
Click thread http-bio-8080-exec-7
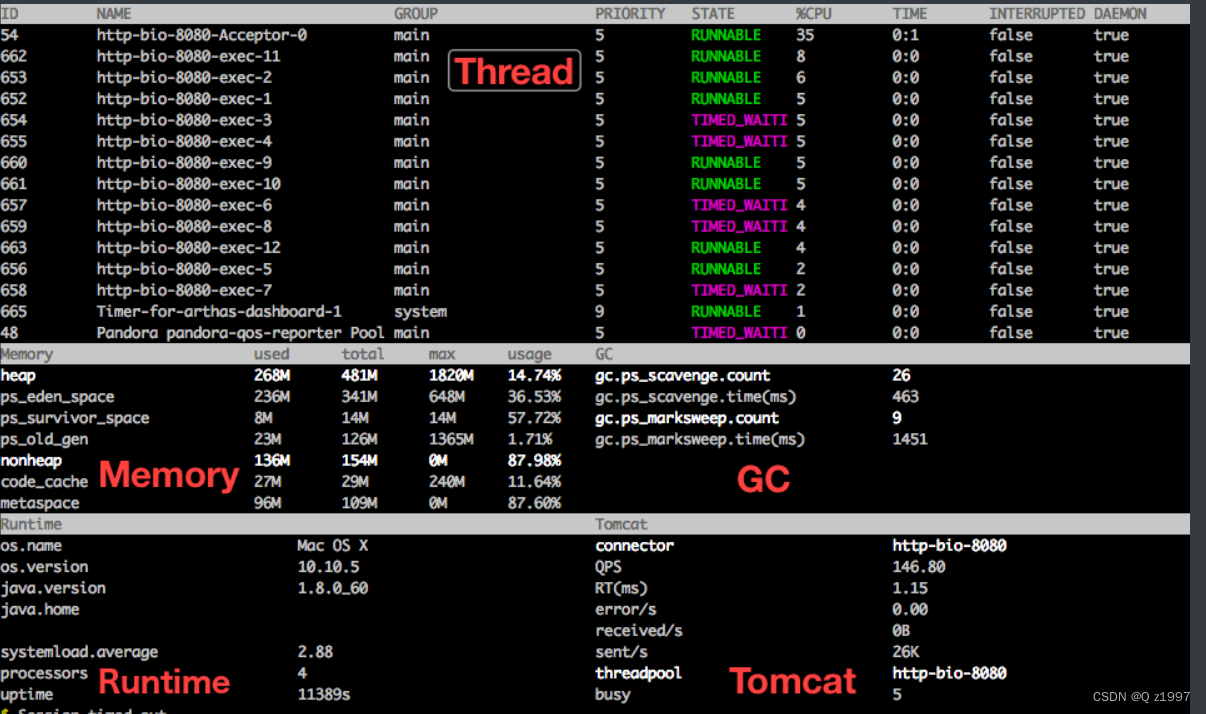coord(184,291)
